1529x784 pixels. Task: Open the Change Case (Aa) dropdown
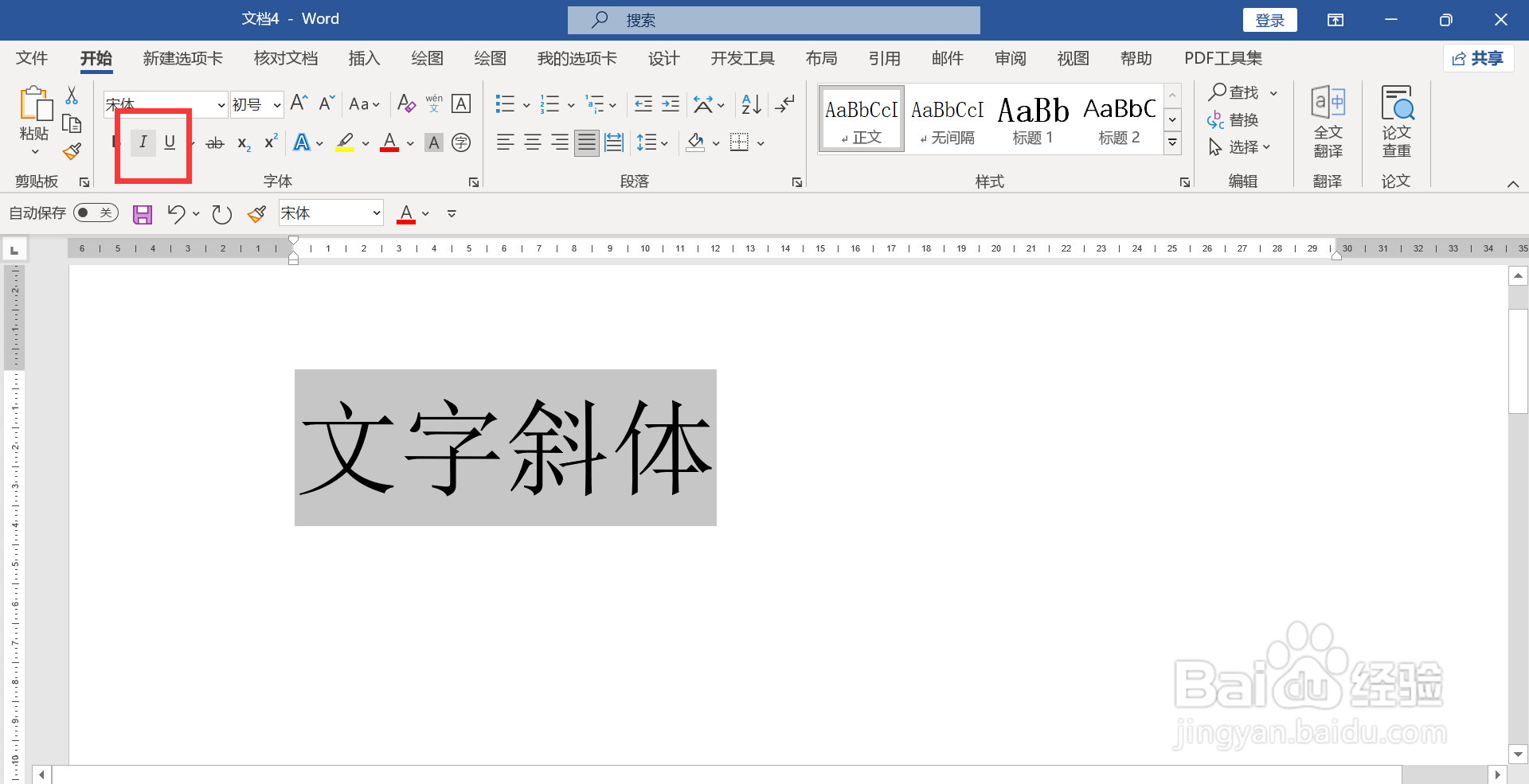[x=364, y=103]
